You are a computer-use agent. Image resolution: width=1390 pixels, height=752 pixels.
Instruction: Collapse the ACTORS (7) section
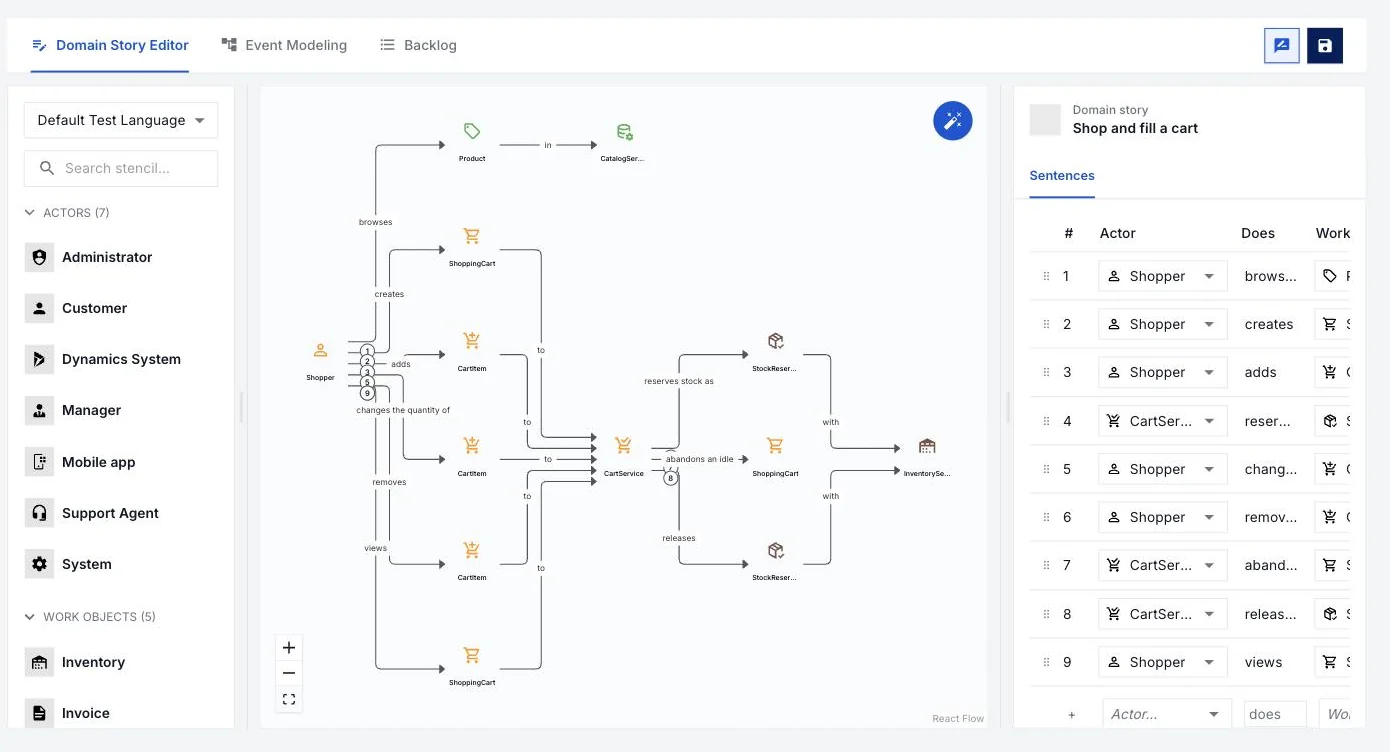[67, 213]
